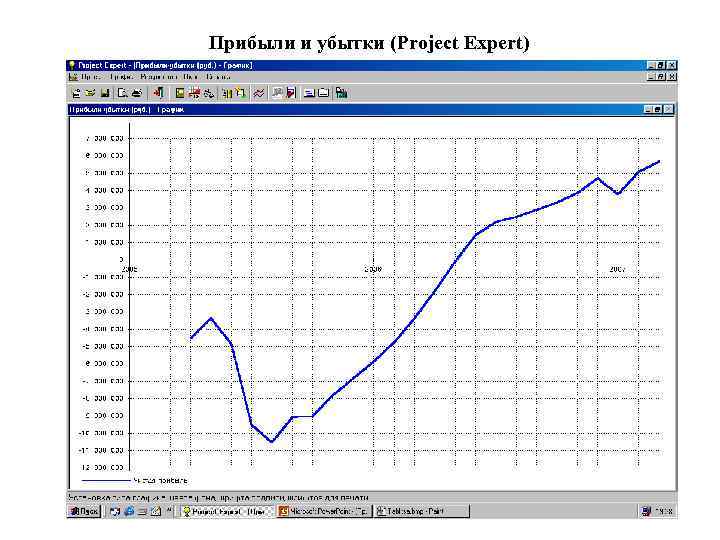Click the black bicycle-like toolbar icon
The image size is (720, 540).
209,93
